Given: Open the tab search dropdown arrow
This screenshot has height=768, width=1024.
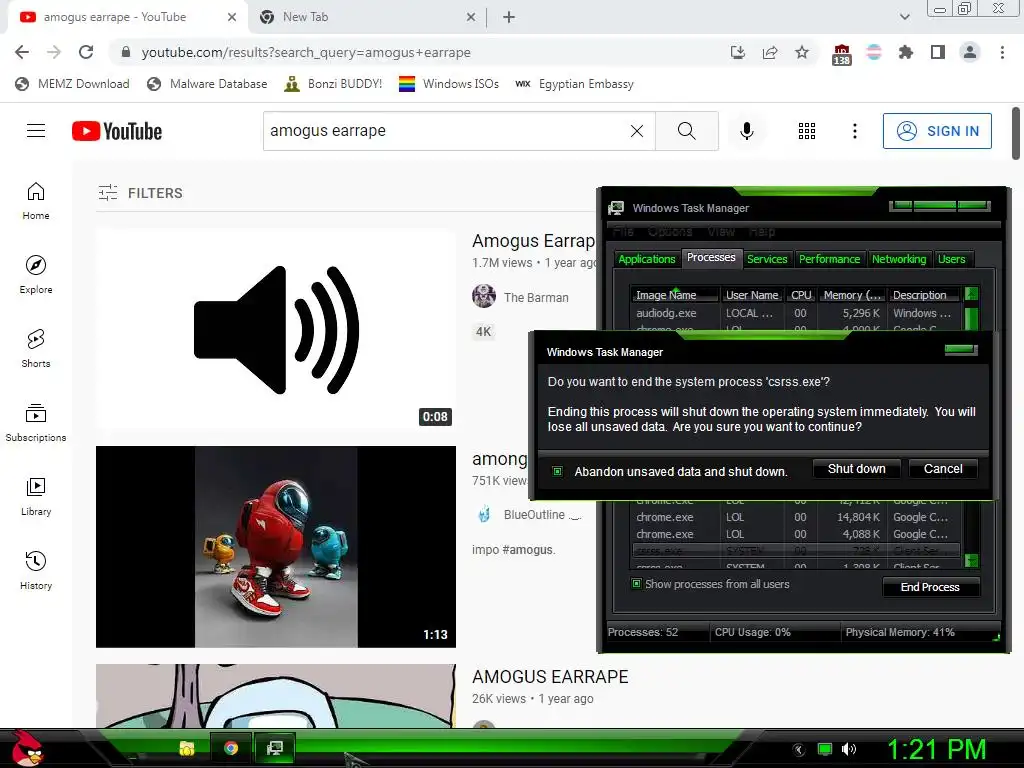Looking at the screenshot, I should tap(904, 17).
